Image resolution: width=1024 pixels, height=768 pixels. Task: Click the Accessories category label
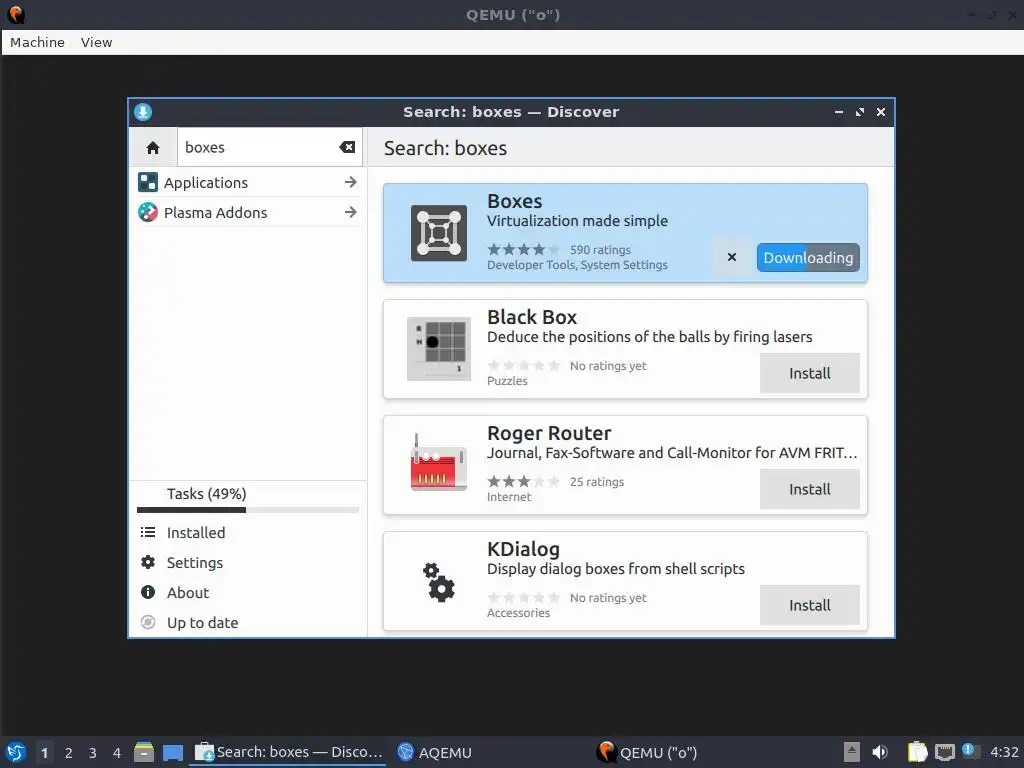coord(519,613)
